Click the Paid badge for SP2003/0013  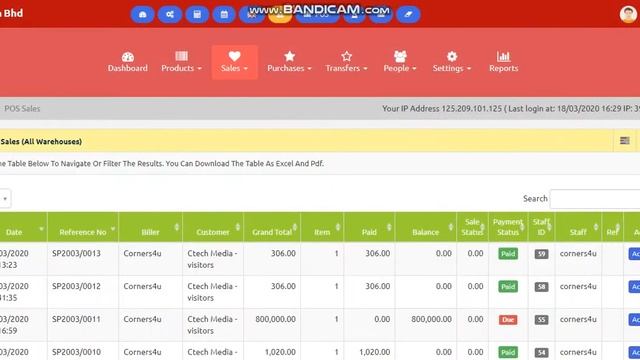[x=508, y=254]
